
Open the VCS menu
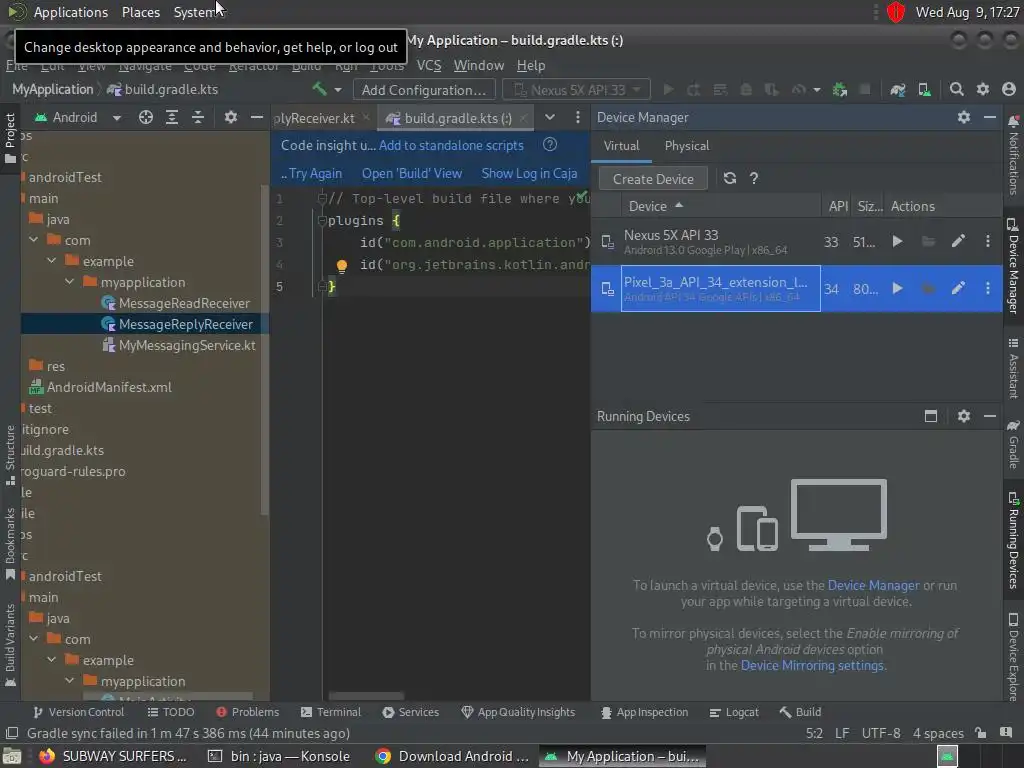428,65
